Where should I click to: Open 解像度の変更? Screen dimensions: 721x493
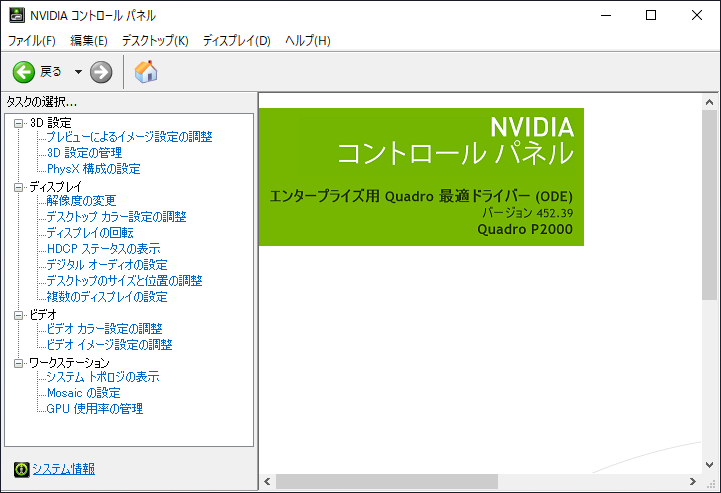81,201
